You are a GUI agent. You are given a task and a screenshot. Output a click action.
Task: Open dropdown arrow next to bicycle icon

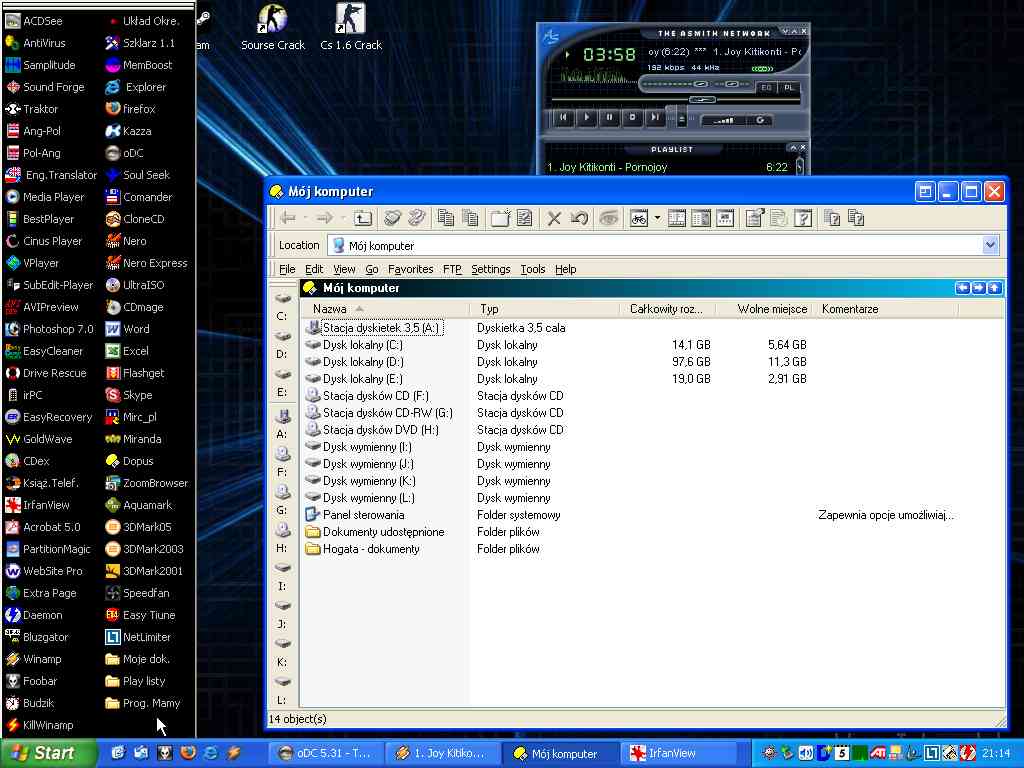point(657,218)
